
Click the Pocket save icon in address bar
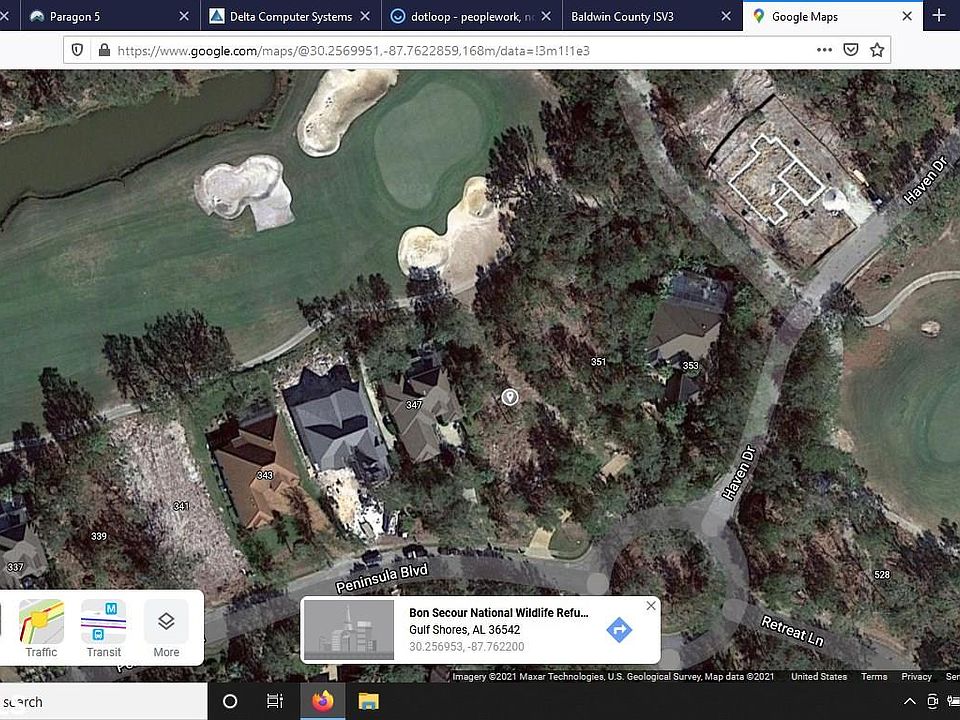(850, 50)
